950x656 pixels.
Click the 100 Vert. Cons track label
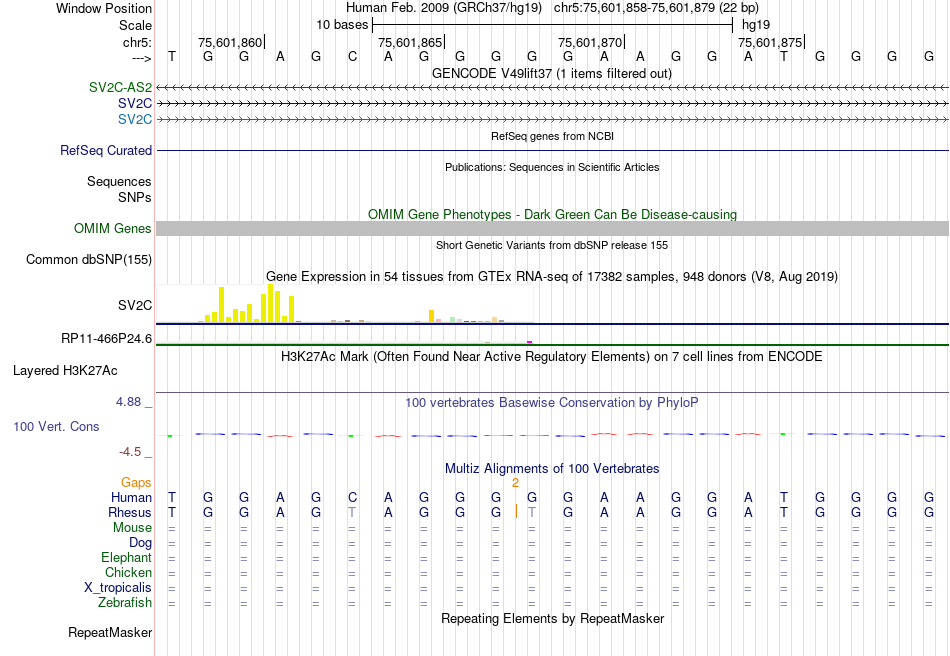(56, 426)
